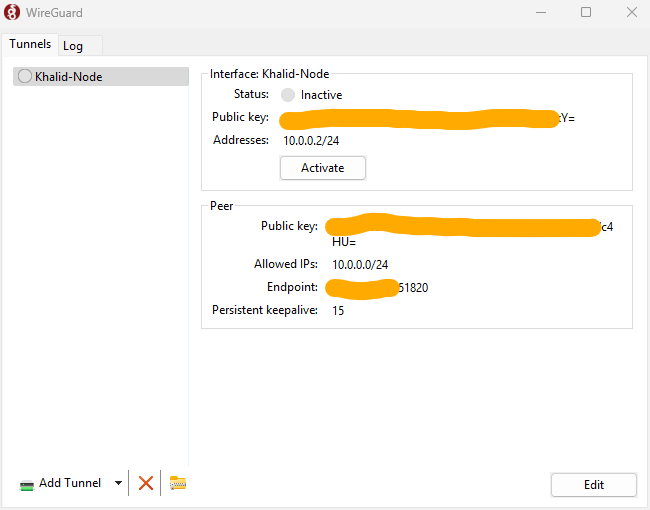
Task: Activate the Khalid-Node tunnel
Action: pyautogui.click(x=323, y=168)
